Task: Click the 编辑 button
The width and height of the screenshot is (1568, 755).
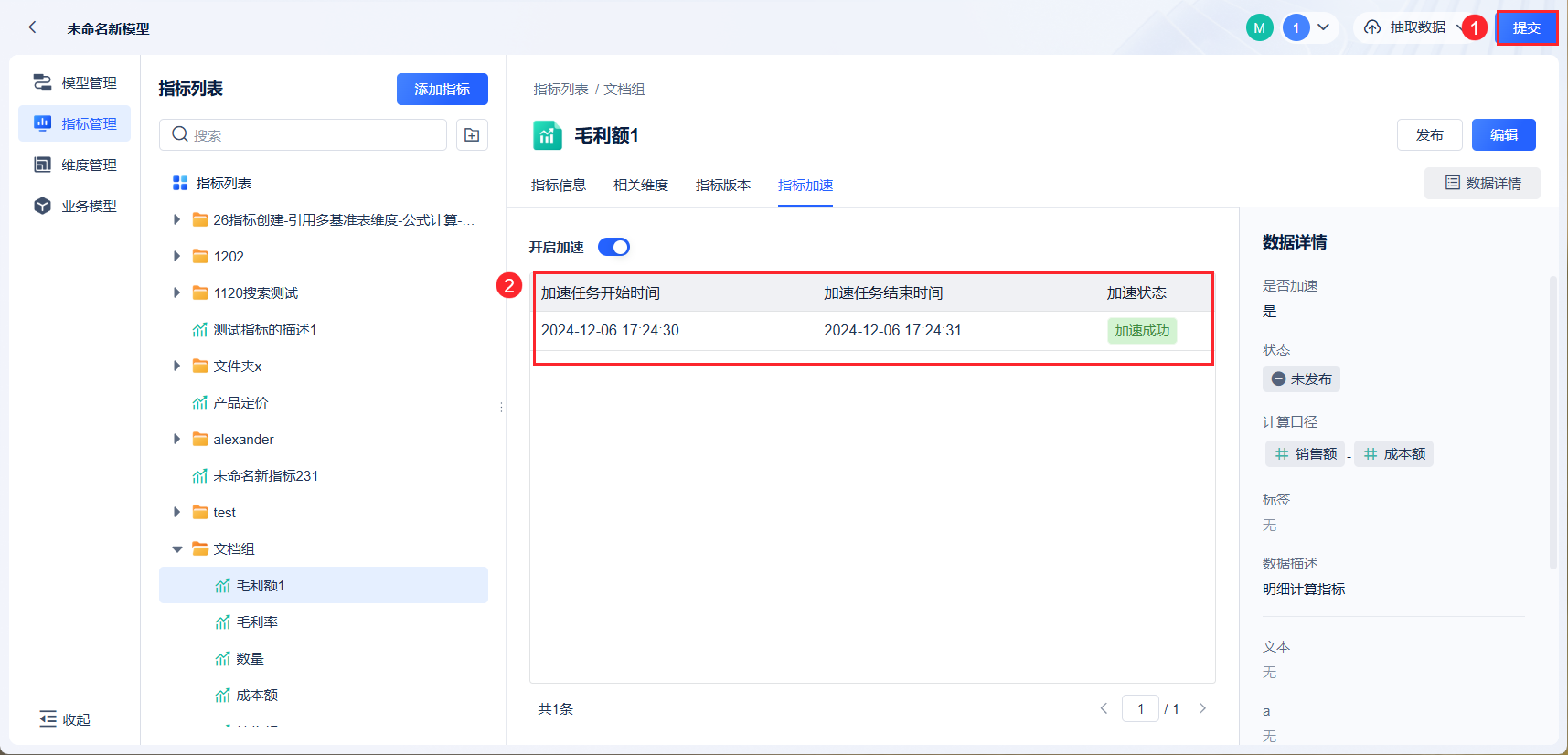Action: [x=1504, y=134]
